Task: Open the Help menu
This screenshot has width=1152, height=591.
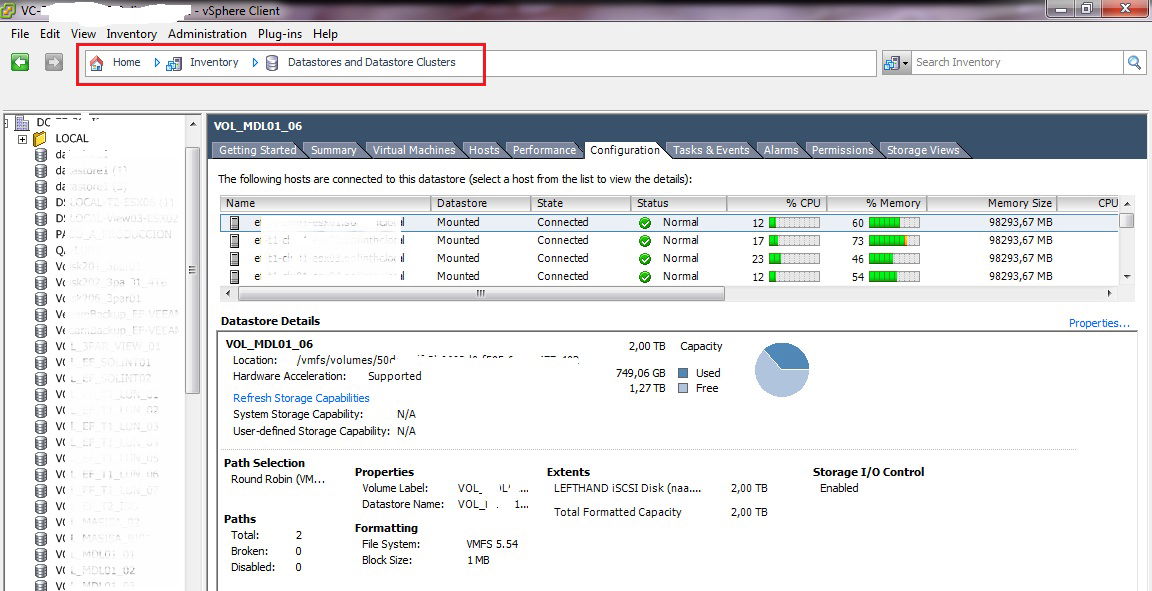Action: 325,34
